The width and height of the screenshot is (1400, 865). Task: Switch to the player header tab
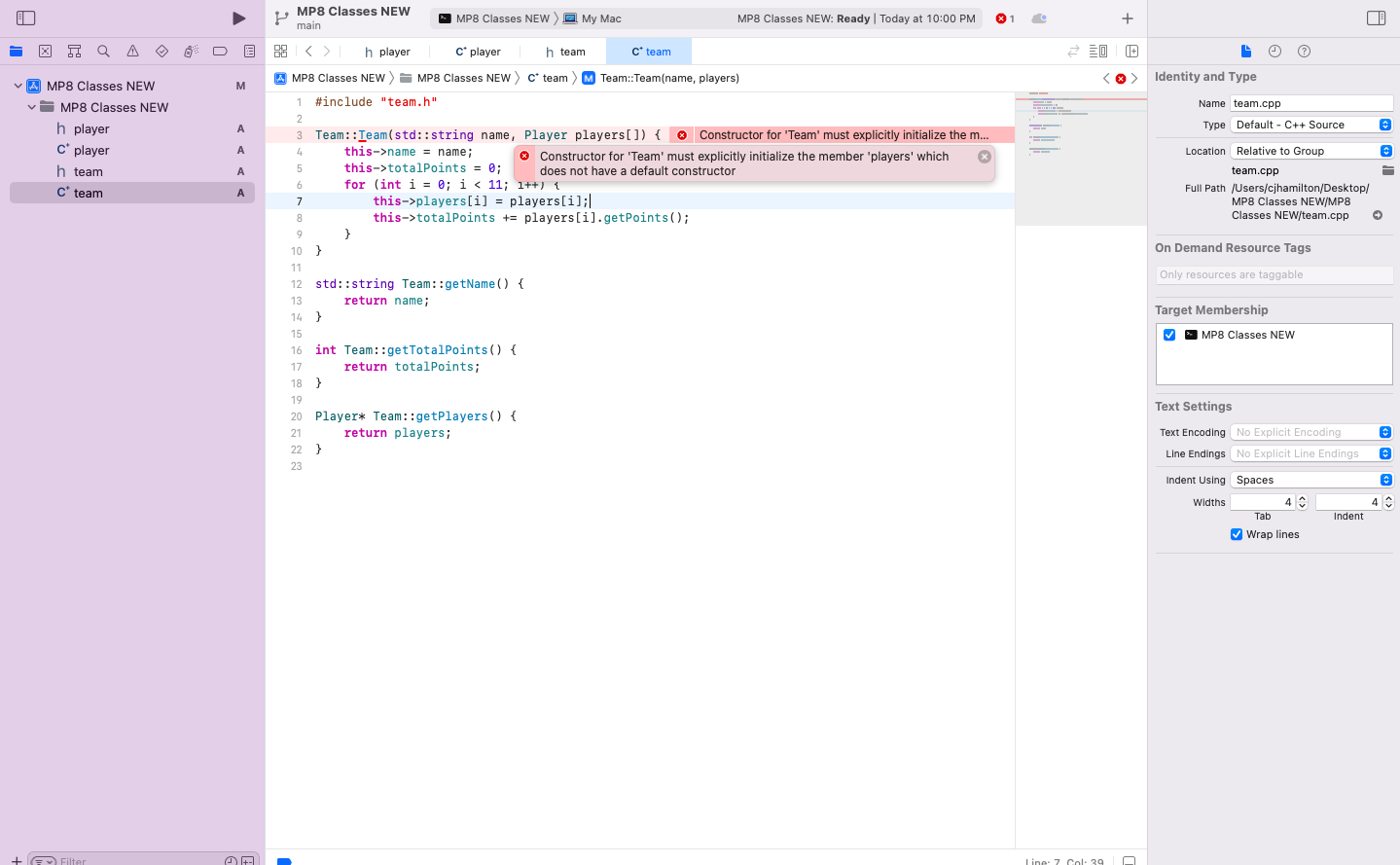386,51
